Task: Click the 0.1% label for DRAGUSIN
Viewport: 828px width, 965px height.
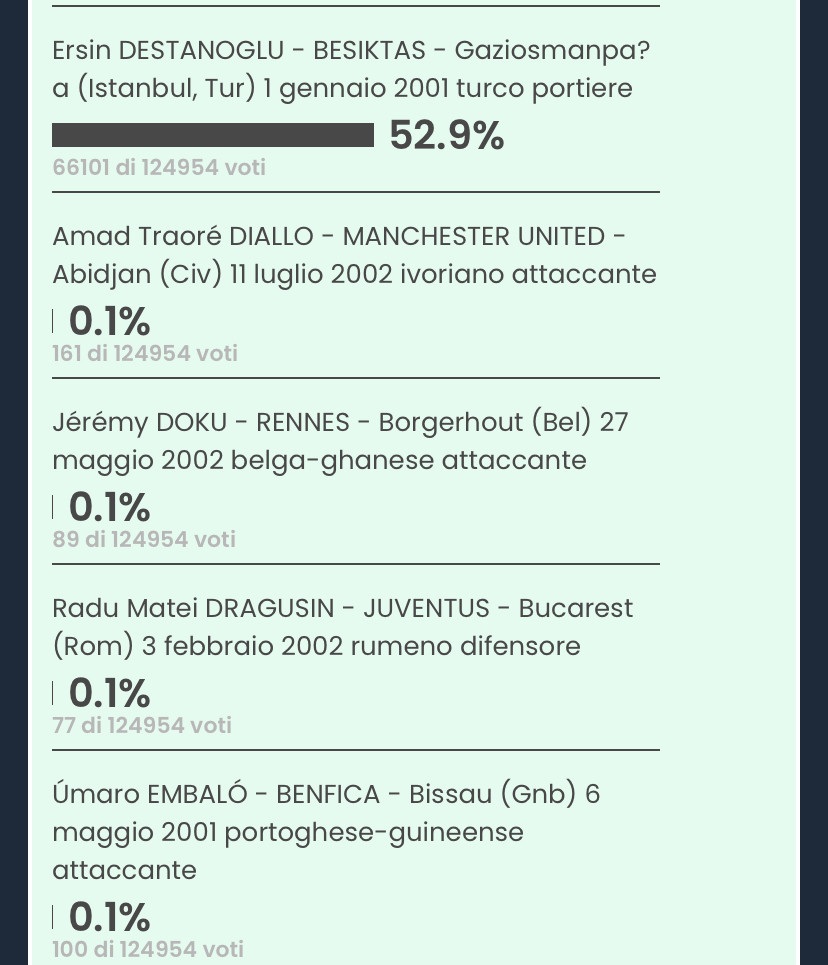Action: [109, 693]
